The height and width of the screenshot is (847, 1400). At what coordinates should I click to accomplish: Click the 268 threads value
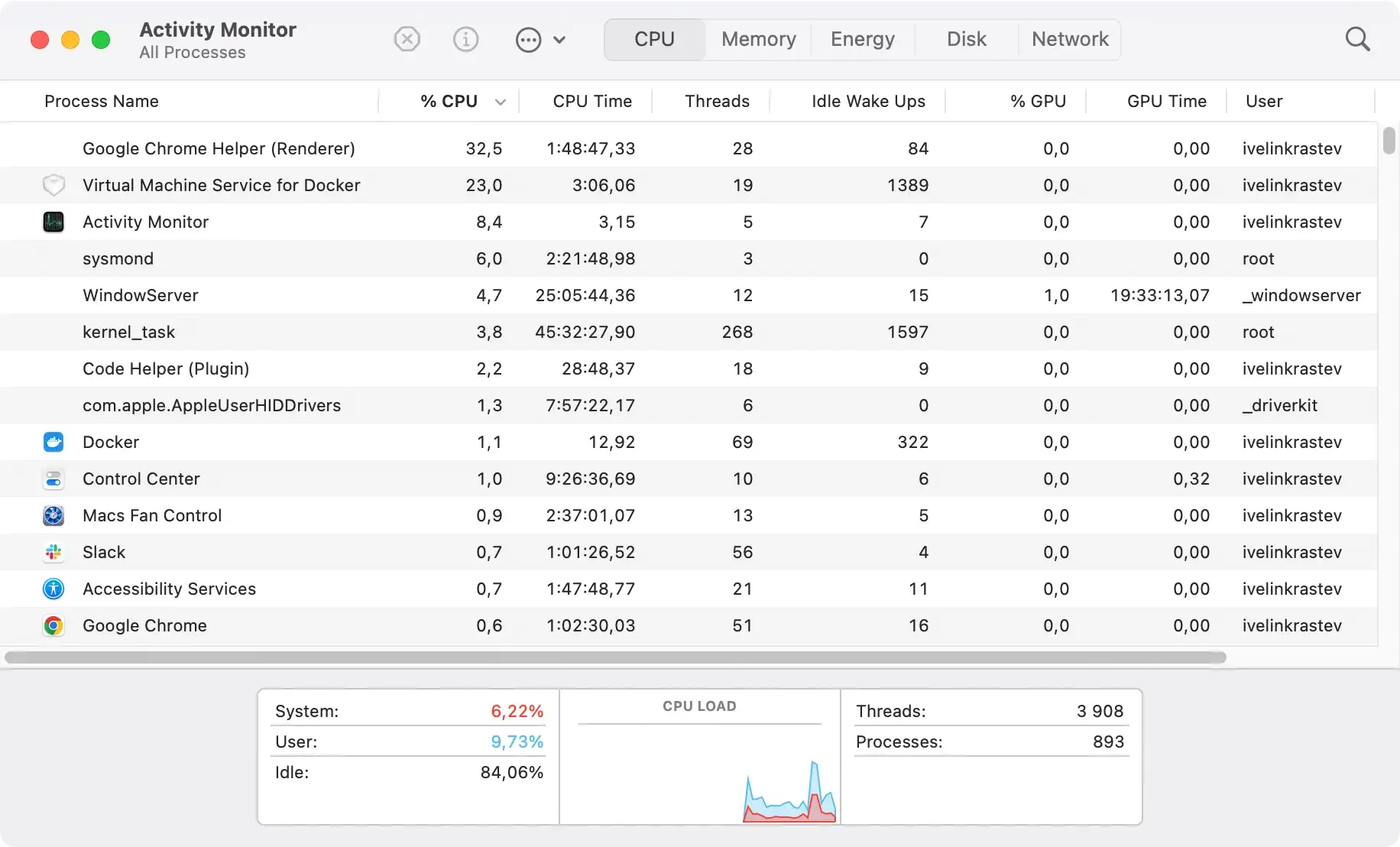tap(737, 332)
